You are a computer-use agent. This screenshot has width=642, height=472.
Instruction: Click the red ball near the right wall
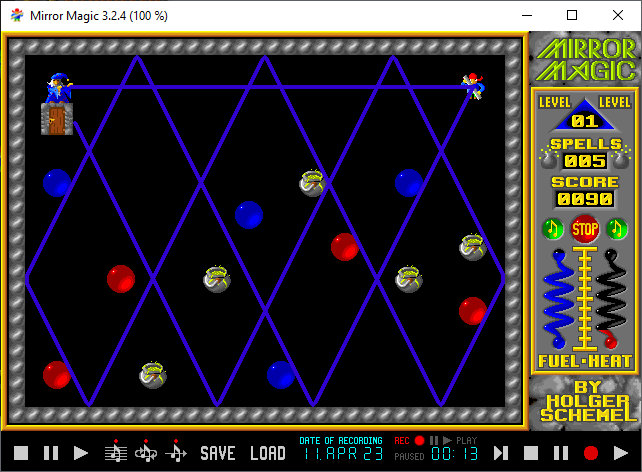click(472, 311)
